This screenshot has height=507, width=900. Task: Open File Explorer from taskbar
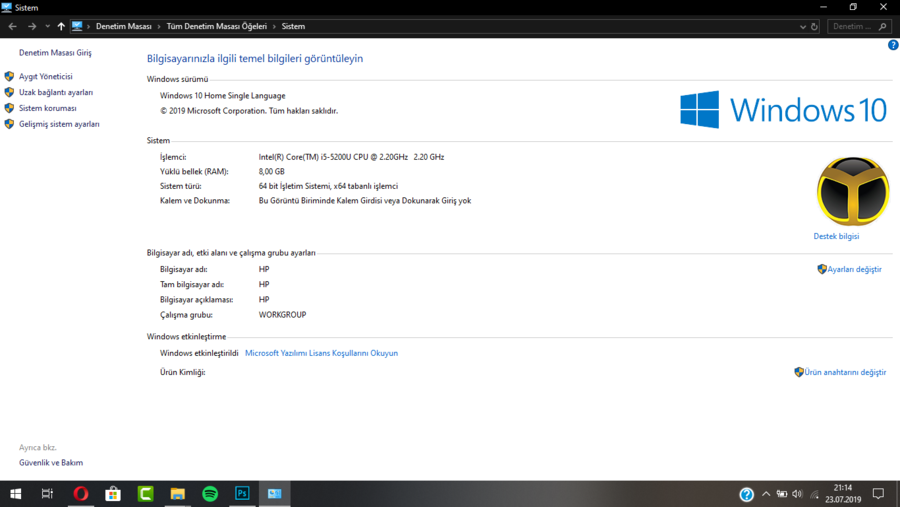coord(177,494)
